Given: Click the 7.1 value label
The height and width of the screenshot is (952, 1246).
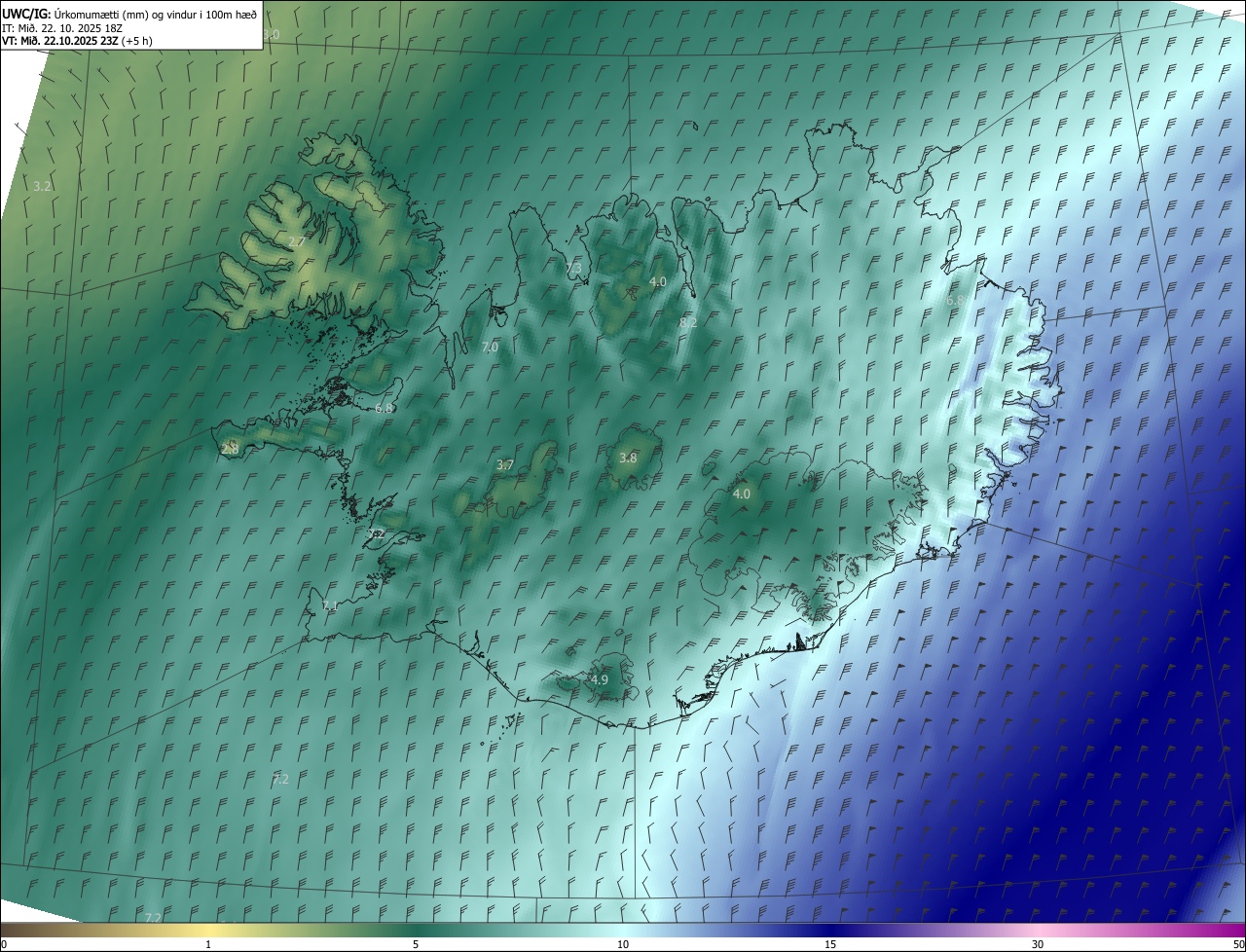Looking at the screenshot, I should pyautogui.click(x=331, y=605).
